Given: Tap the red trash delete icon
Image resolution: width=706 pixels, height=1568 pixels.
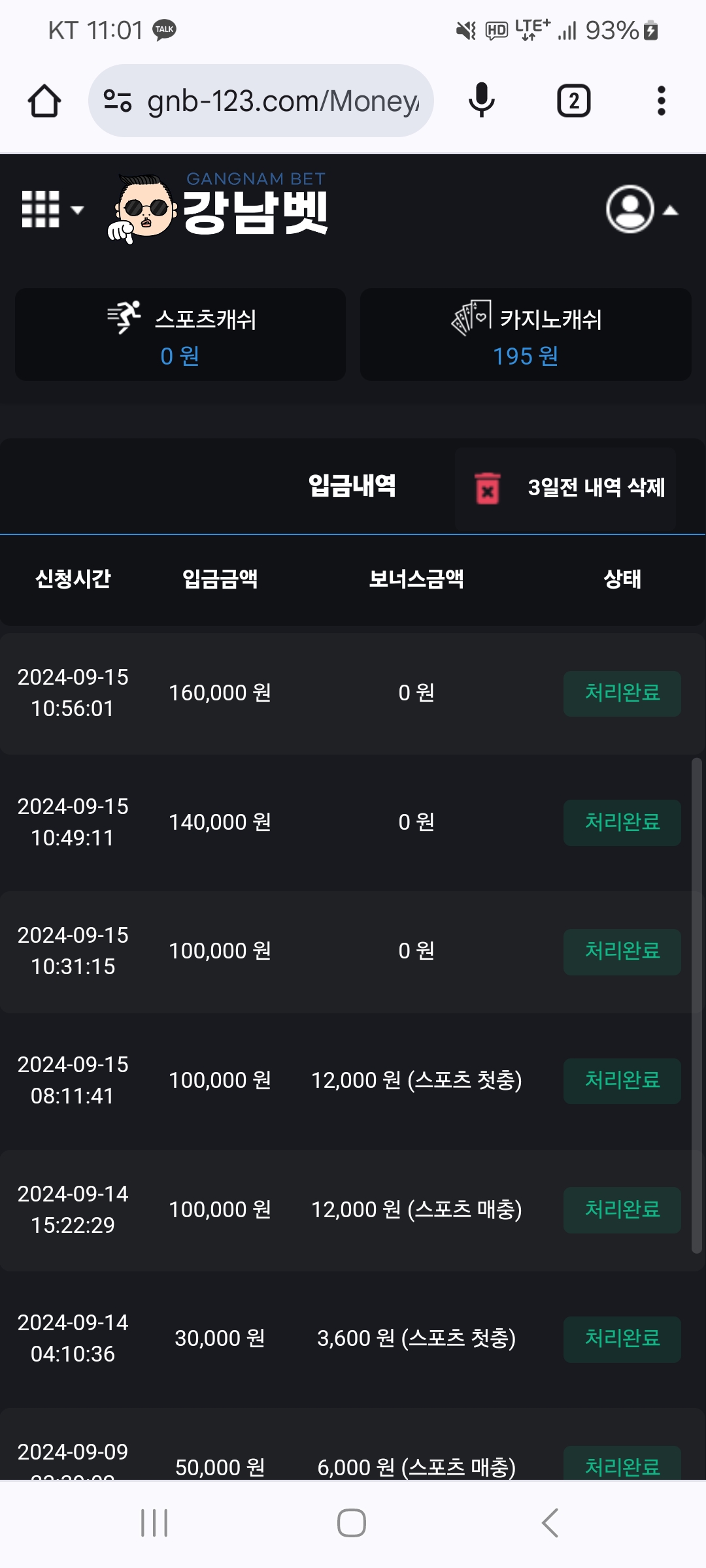Looking at the screenshot, I should 487,488.
